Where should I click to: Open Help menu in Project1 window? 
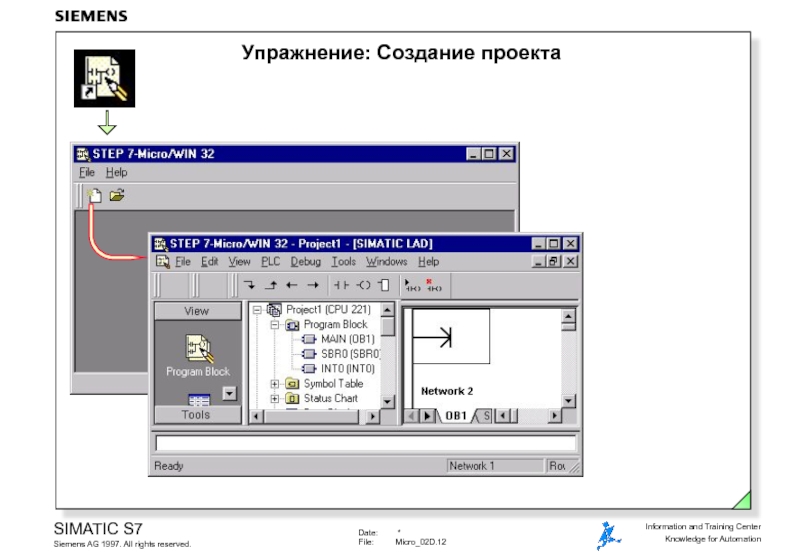[429, 262]
